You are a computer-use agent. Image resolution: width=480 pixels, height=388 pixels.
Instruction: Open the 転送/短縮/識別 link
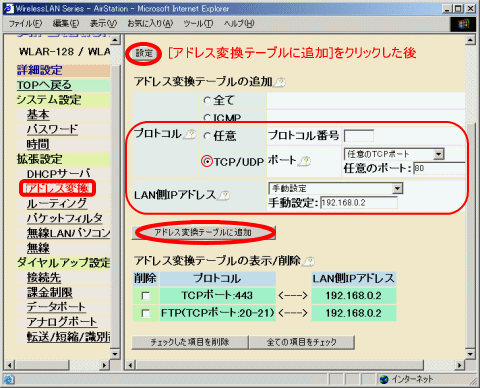coord(68,337)
